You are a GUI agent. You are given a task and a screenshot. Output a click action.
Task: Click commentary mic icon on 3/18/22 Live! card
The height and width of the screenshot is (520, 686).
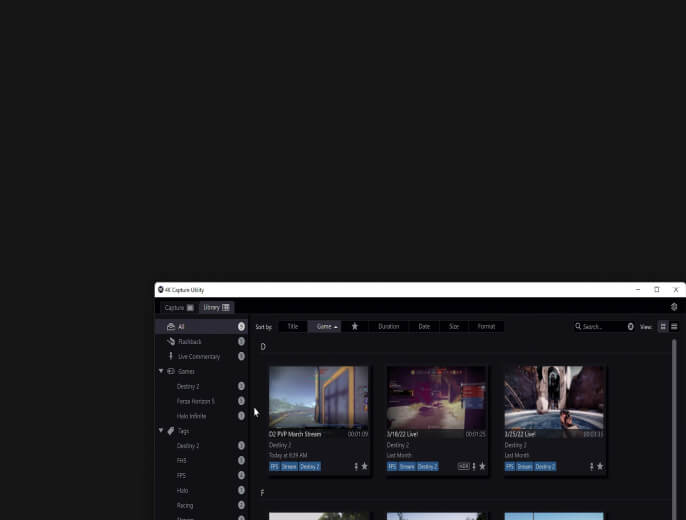point(474,467)
